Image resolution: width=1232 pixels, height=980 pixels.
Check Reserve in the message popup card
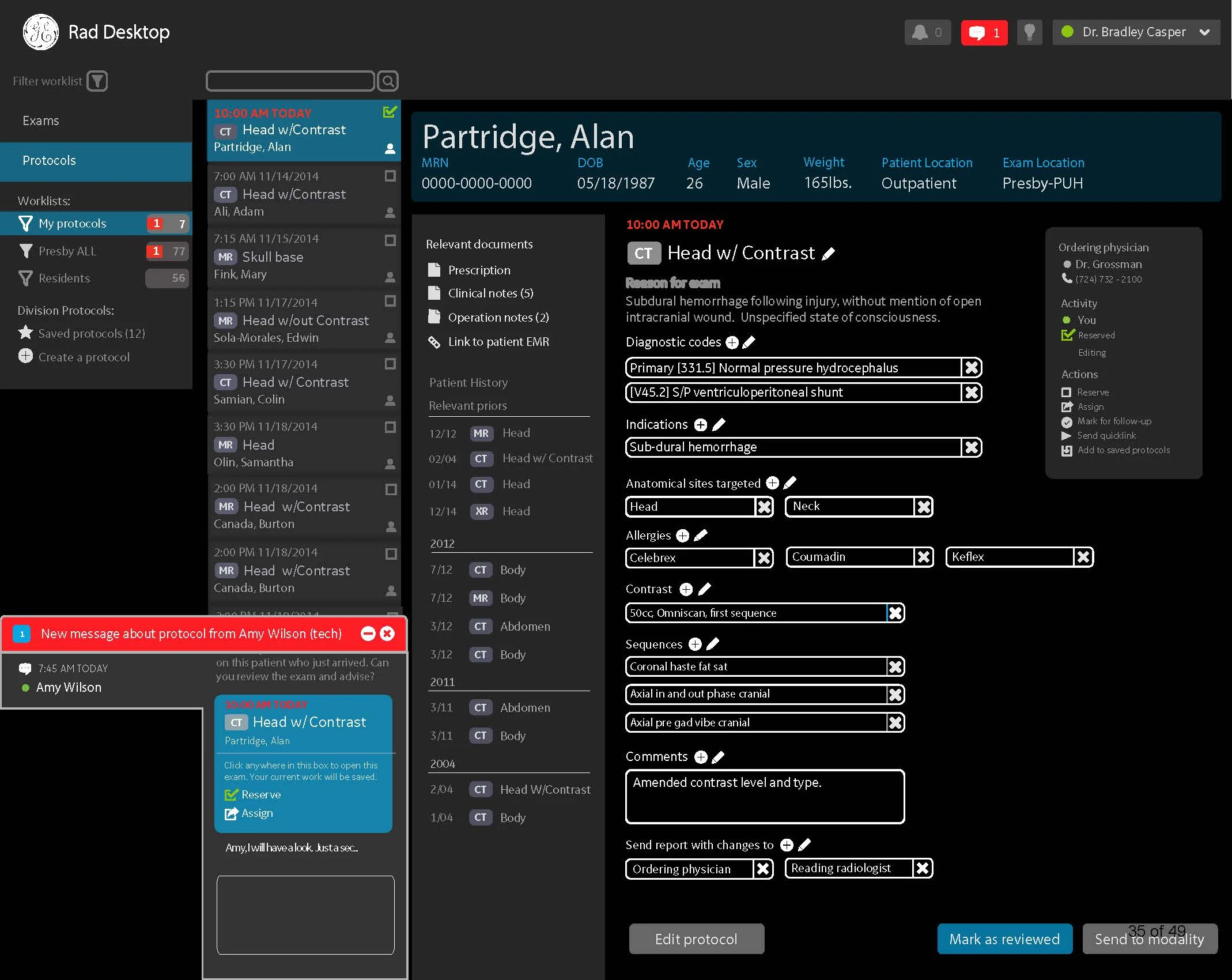point(231,795)
